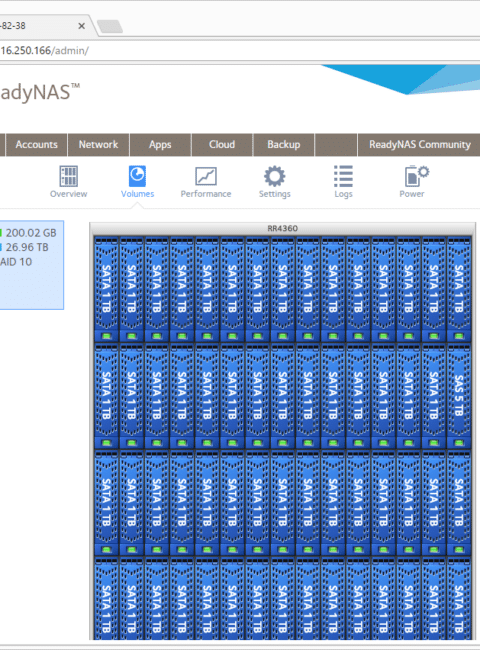Click the AID 10 RAID level text

tap(16, 262)
